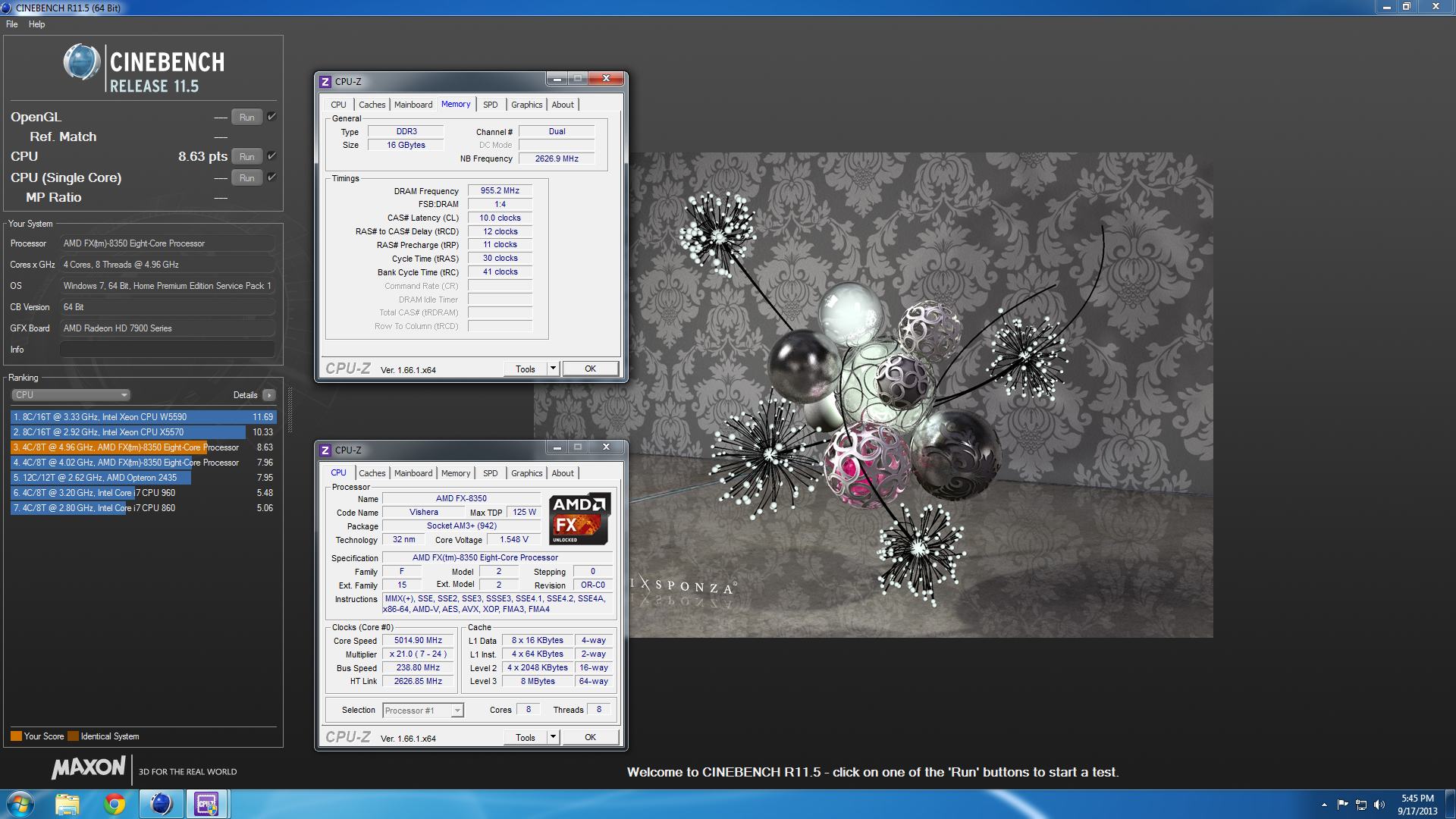The width and height of the screenshot is (1456, 819).
Task: Run the OpenGL benchmark
Action: tap(247, 118)
